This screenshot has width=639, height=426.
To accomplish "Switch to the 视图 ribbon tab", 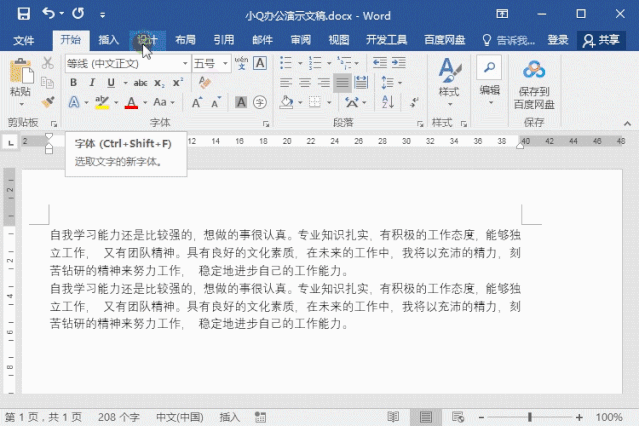I will (x=339, y=40).
